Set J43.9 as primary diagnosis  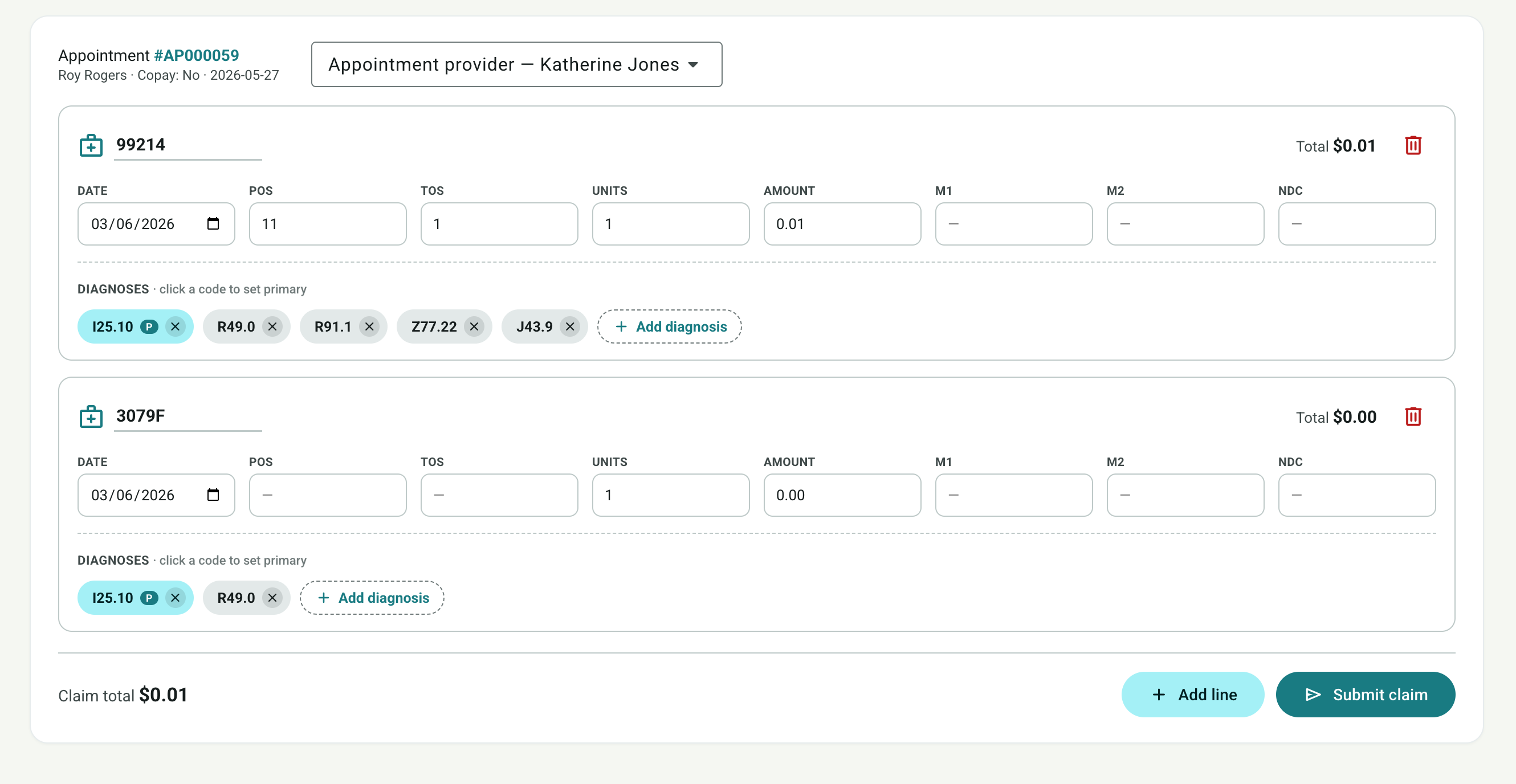(535, 326)
